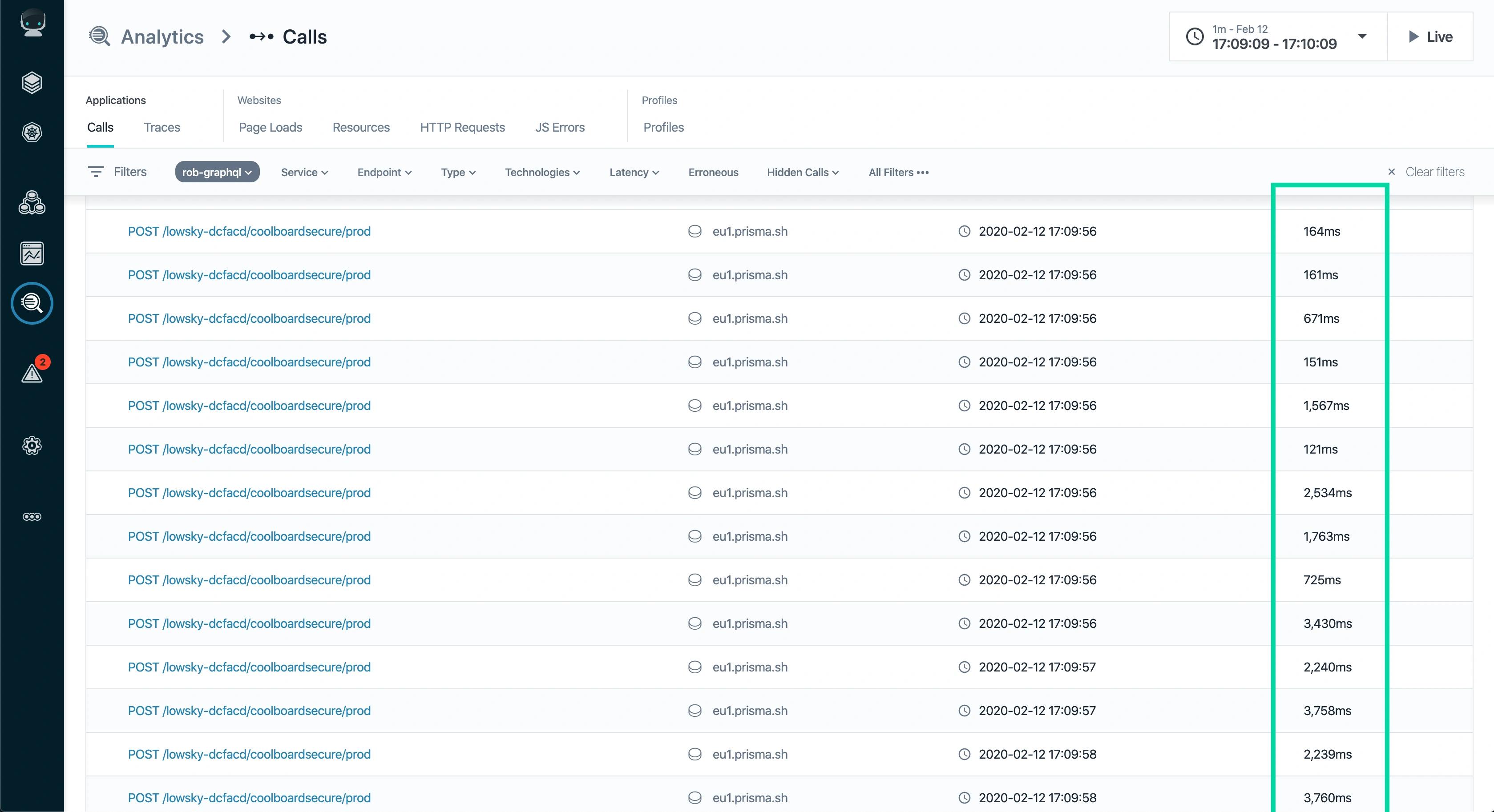Switch to the Profiles tab
This screenshot has width=1494, height=812.
click(x=663, y=128)
